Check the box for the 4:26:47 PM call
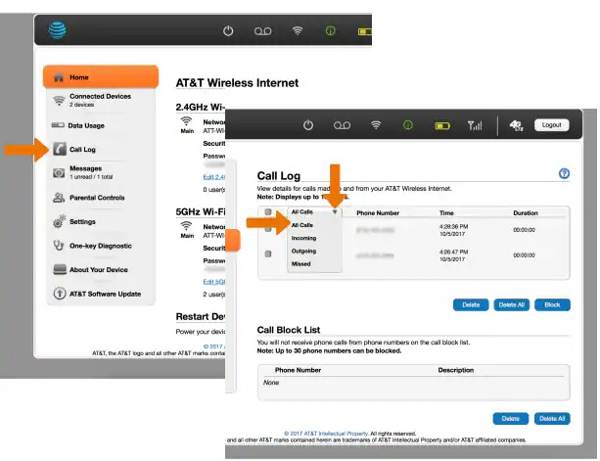Screen dimensions: 600x461 pos(268,254)
